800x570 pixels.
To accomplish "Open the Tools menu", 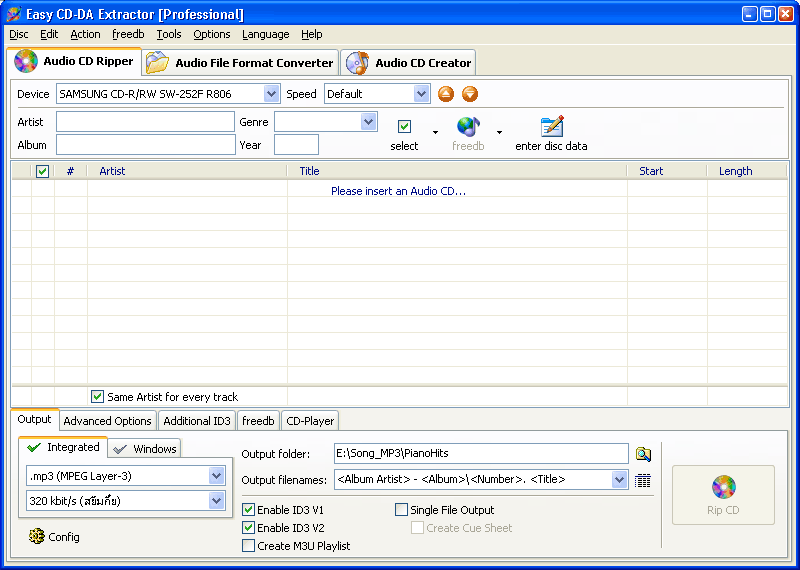I will tap(169, 34).
